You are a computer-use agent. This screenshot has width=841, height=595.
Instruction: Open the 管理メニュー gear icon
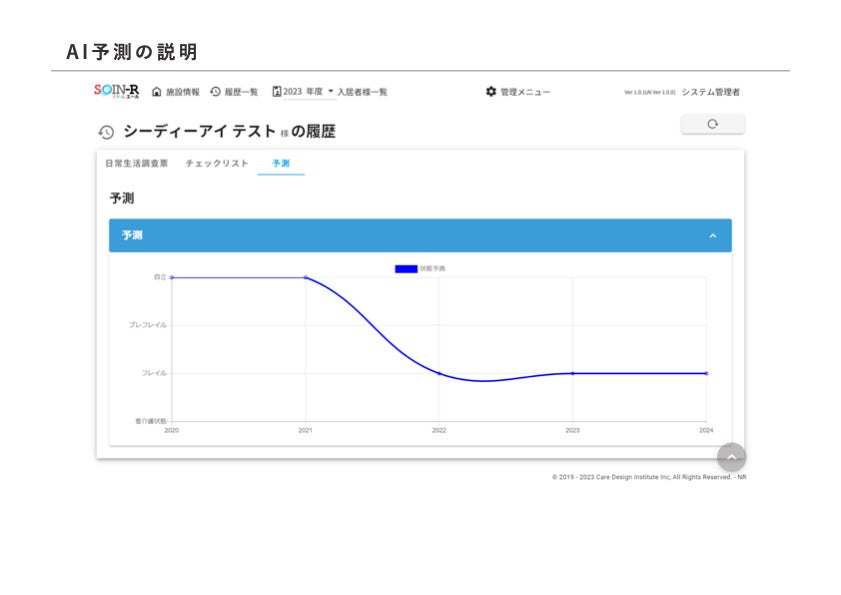point(490,91)
